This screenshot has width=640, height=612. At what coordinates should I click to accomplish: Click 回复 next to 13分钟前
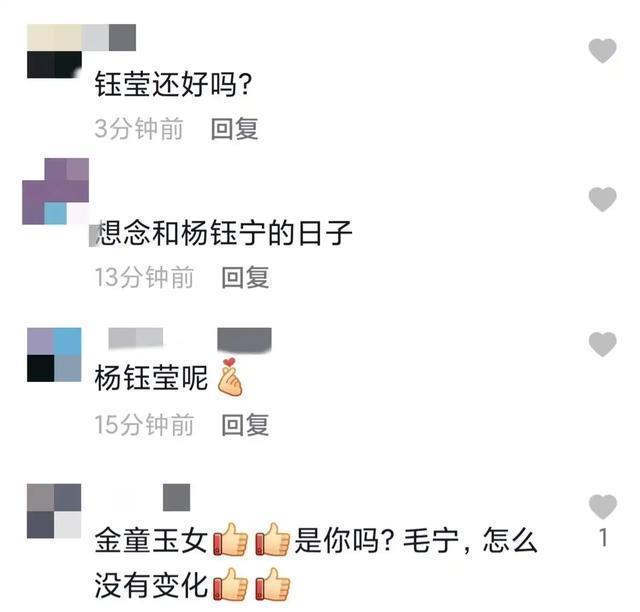(245, 278)
